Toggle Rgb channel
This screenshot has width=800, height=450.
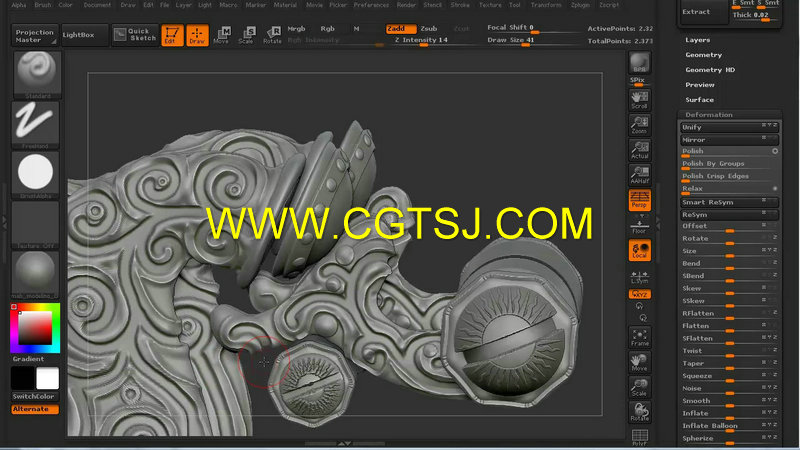click(328, 29)
